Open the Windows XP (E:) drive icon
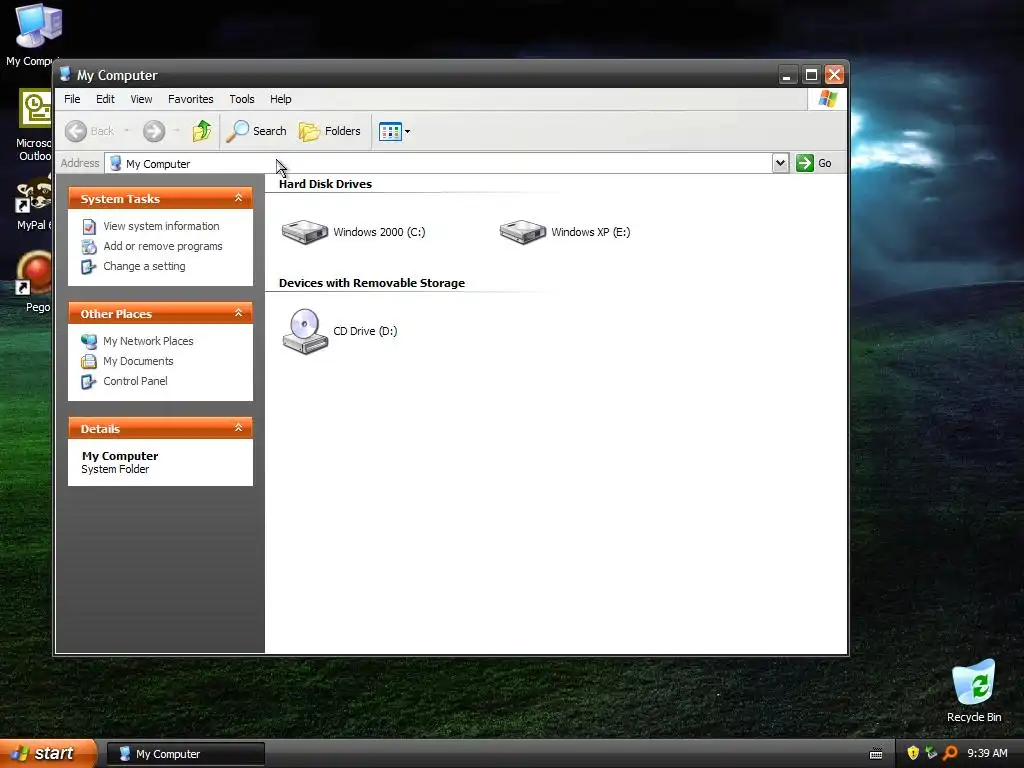Image resolution: width=1024 pixels, height=768 pixels. pos(522,232)
